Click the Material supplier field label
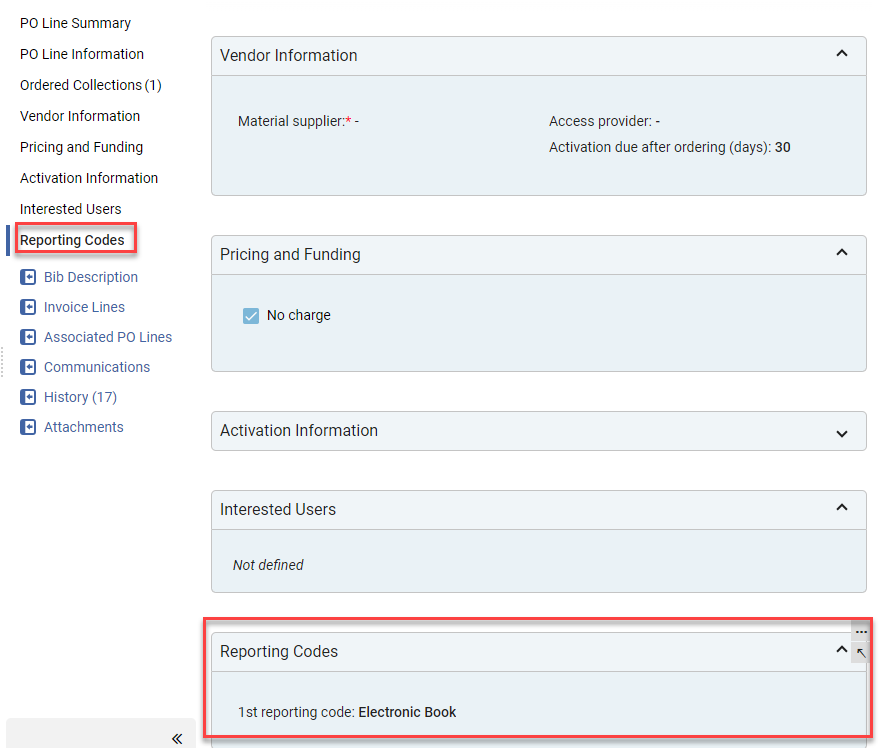This screenshot has height=748, width=880. coord(291,121)
